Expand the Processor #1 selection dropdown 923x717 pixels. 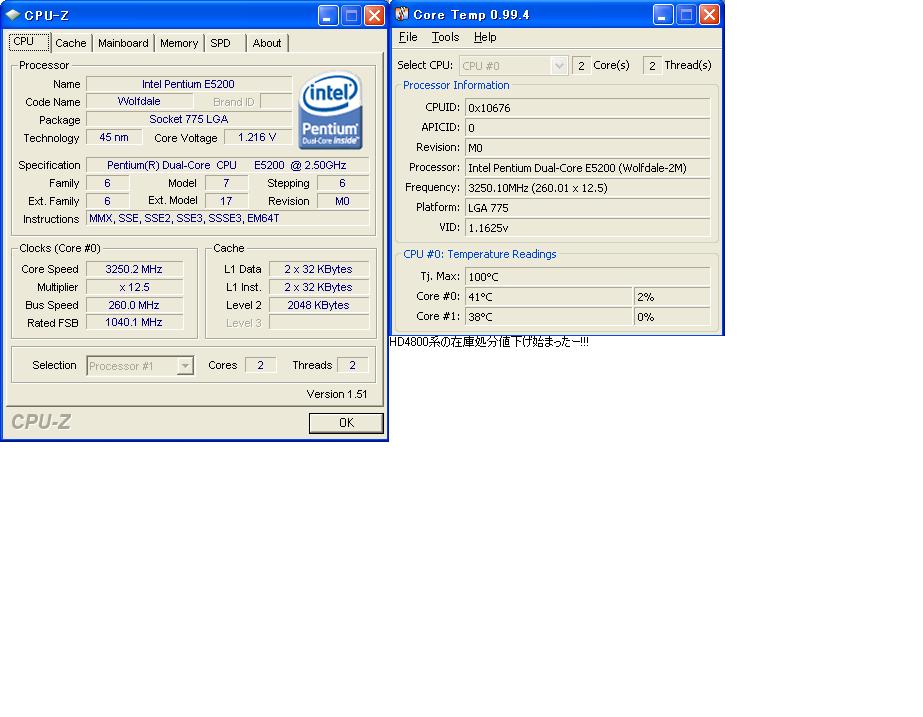(185, 366)
